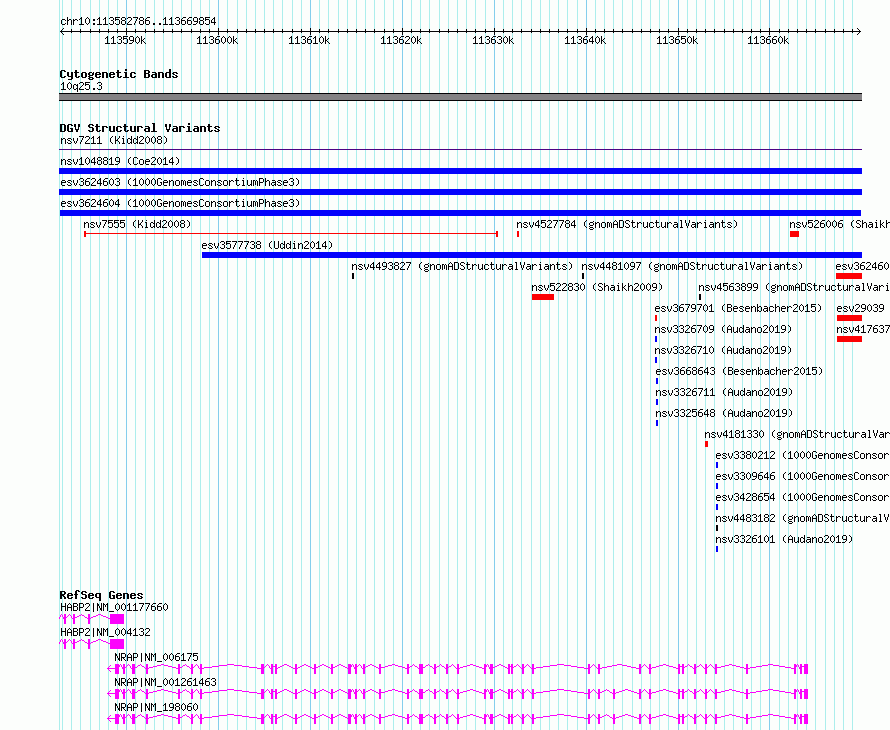Open gene NRAP|NM_198060 label
This screenshot has width=890, height=730.
pyautogui.click(x=156, y=707)
